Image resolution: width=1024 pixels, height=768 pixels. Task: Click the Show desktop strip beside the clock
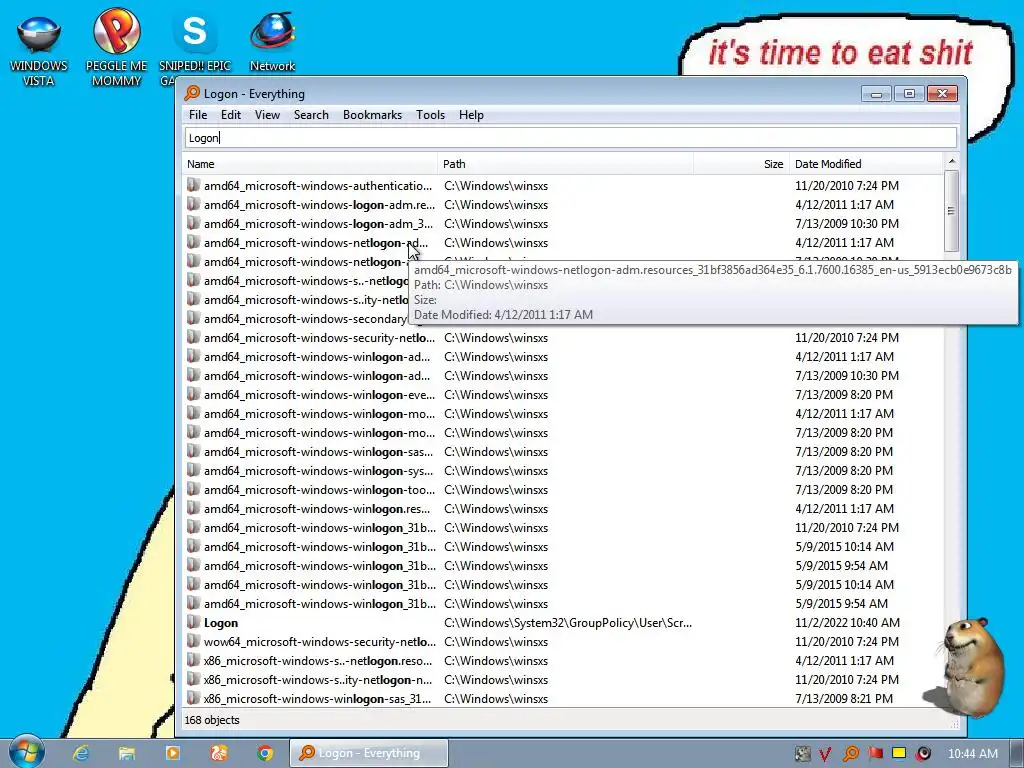tap(1017, 753)
